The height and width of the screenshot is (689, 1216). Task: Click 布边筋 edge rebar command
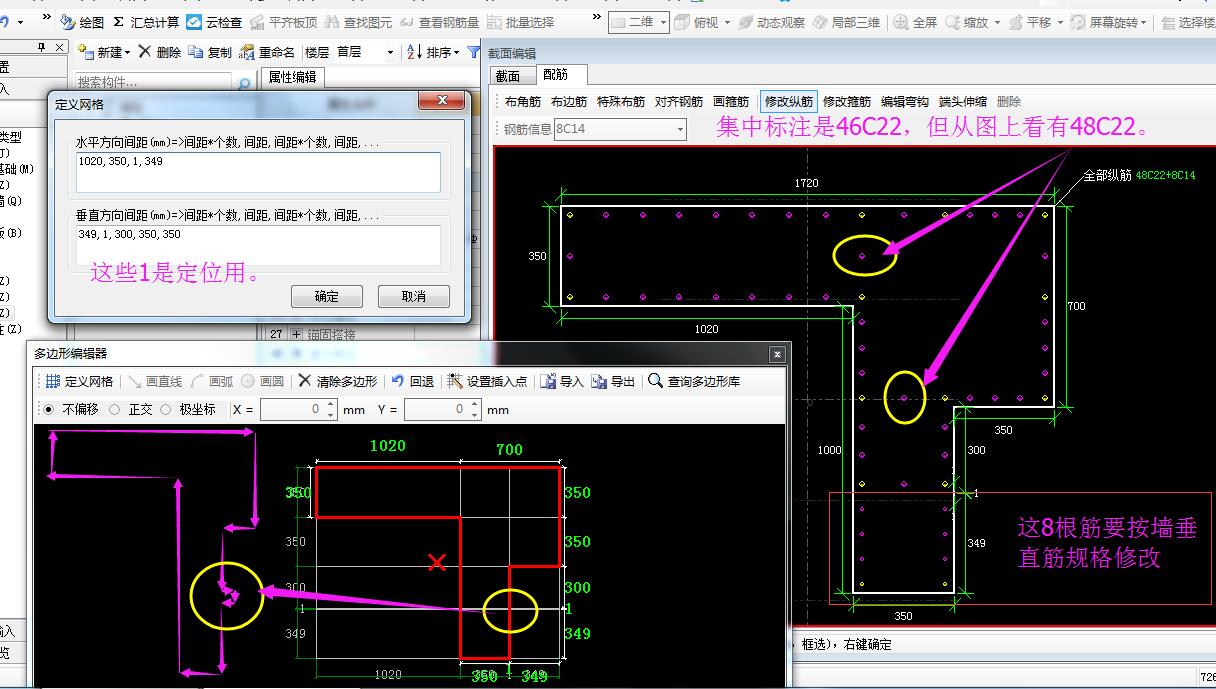[x=569, y=102]
